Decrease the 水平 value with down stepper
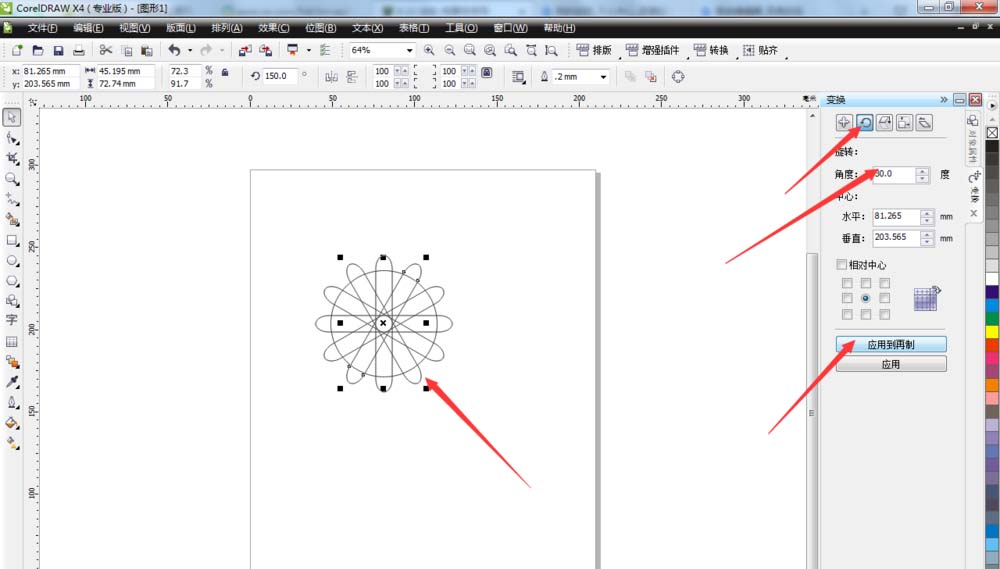 (927, 221)
